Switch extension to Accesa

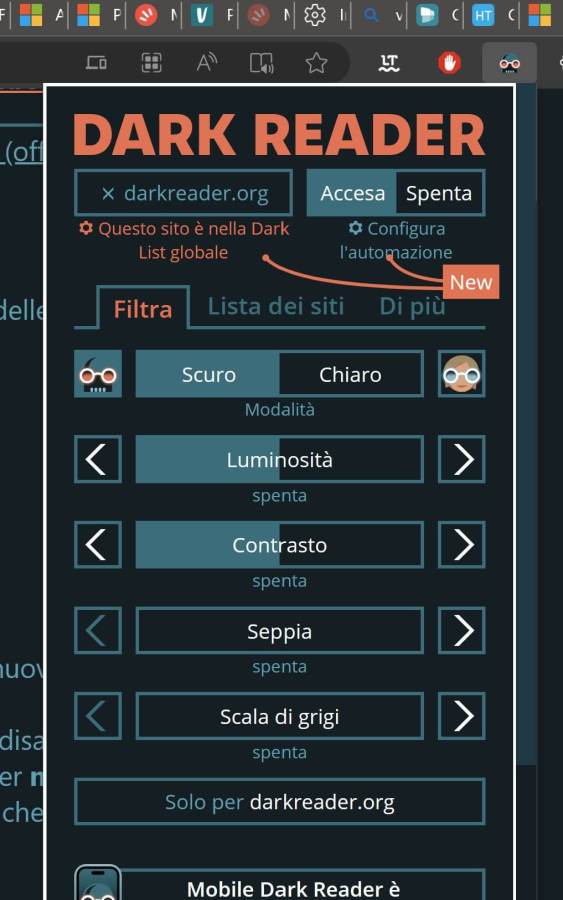click(352, 193)
